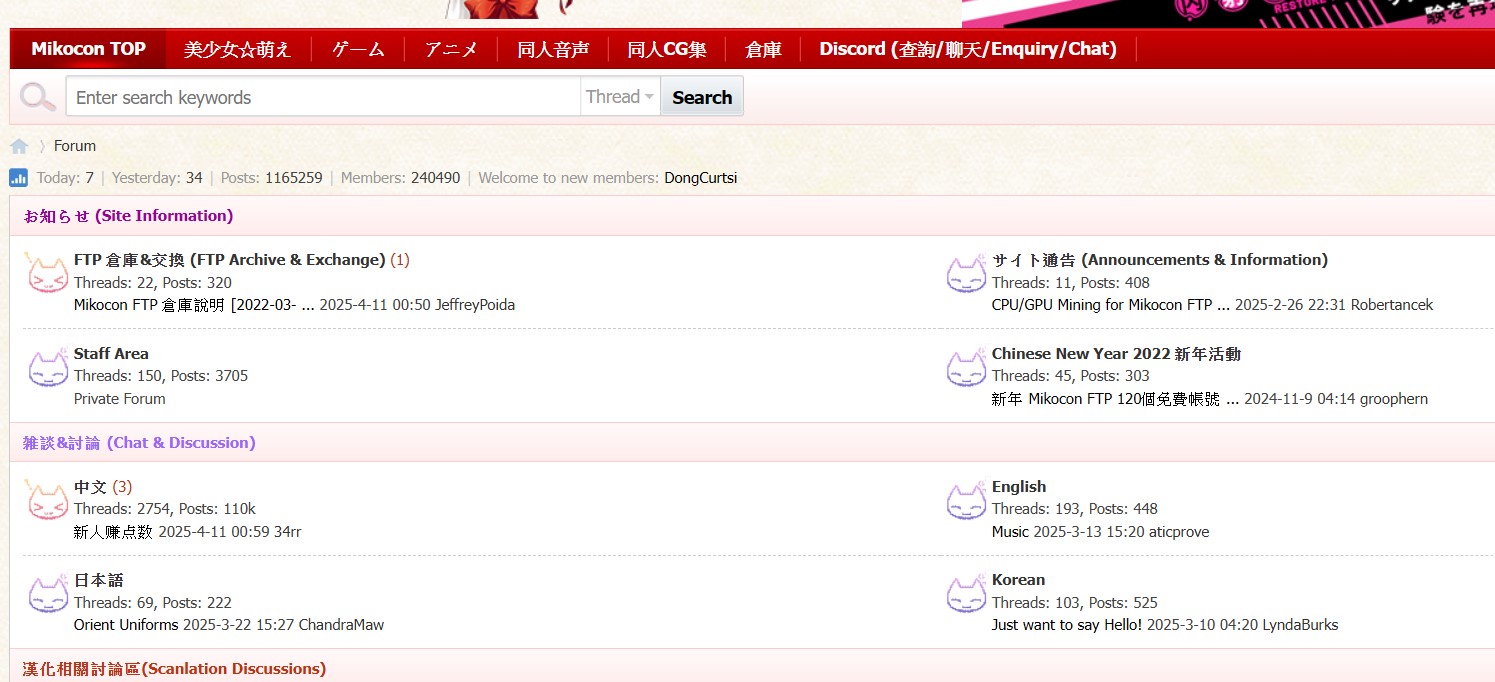1495x682 pixels.
Task: Click the magnifying glass search icon
Action: pos(38,97)
